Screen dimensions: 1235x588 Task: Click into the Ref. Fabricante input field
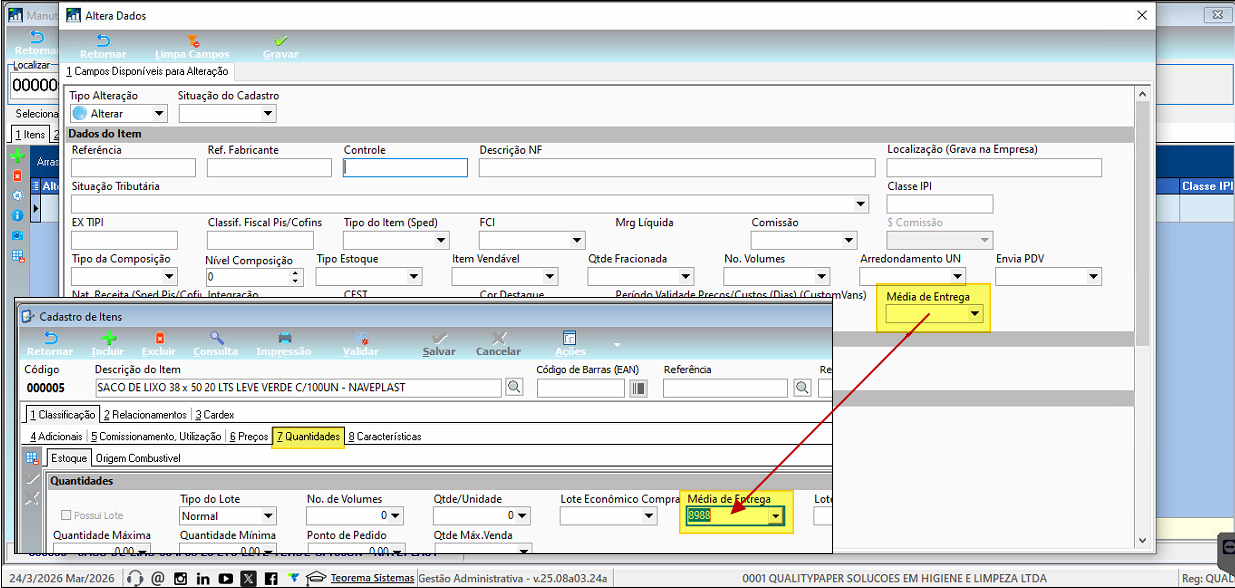pos(268,168)
